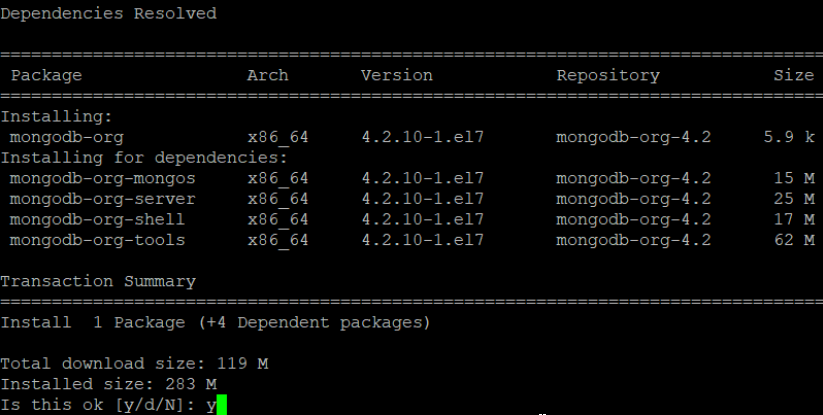823x415 pixels.
Task: Click the "Dependencies Resolved" heading line
Action: pos(108,14)
